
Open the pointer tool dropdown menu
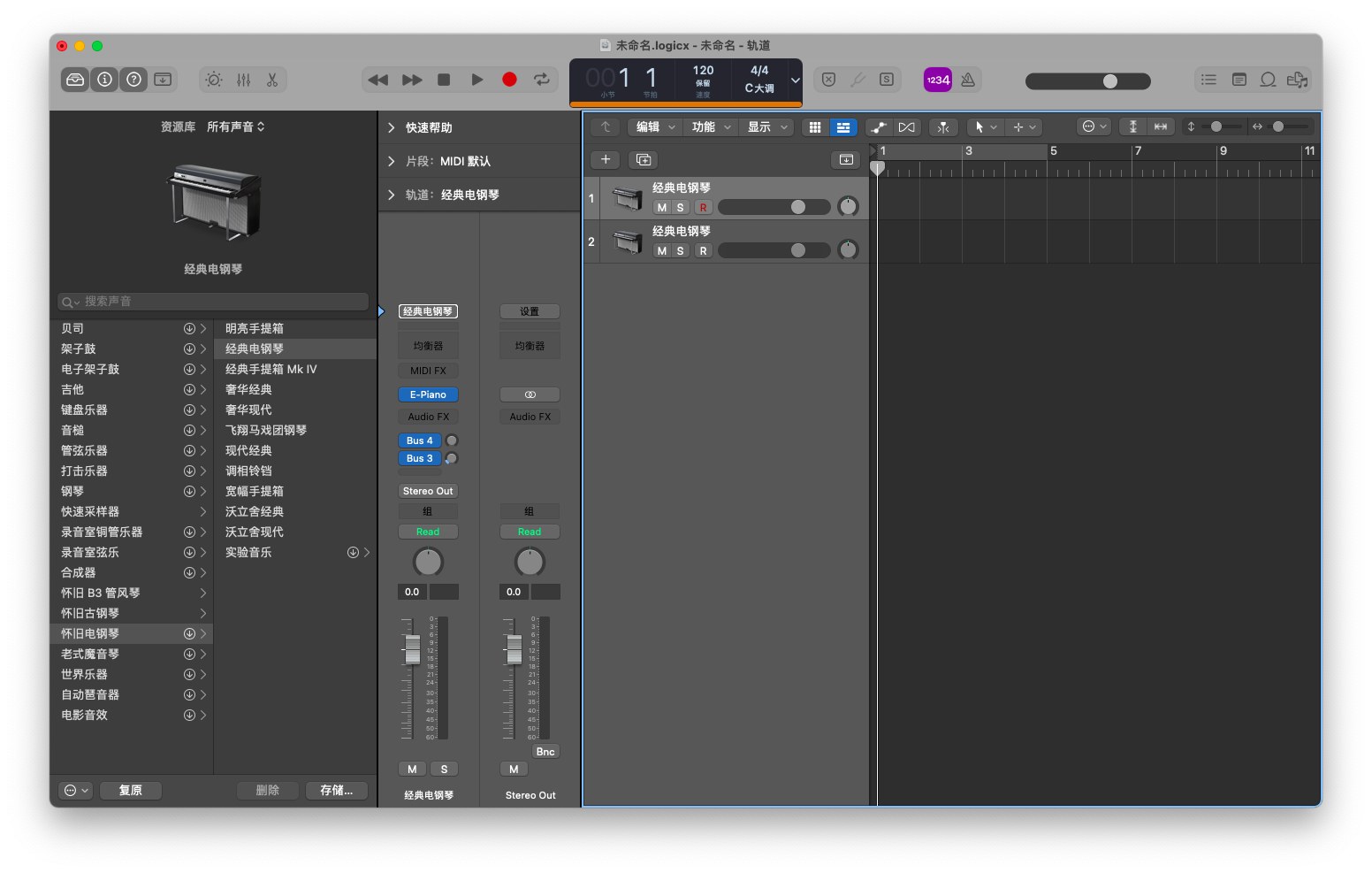(x=985, y=127)
